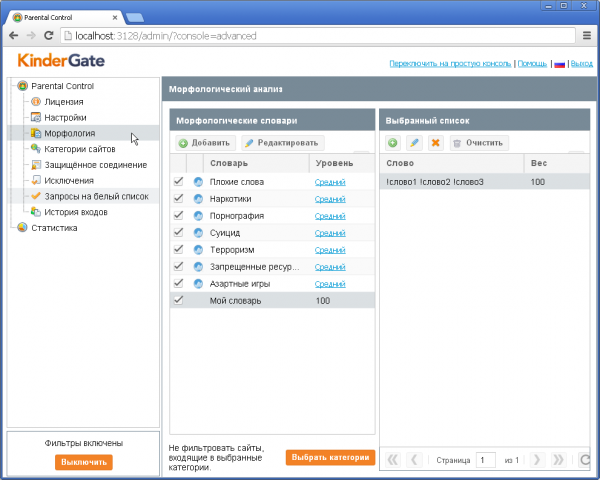Click the pencil edit word icon
Image resolution: width=600 pixels, height=480 pixels.
point(414,144)
